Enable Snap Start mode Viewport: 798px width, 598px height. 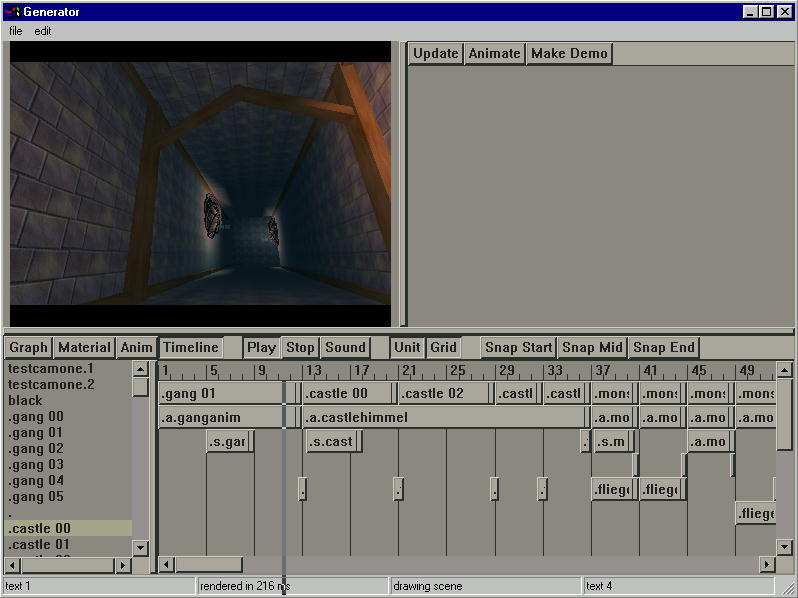[x=517, y=348]
